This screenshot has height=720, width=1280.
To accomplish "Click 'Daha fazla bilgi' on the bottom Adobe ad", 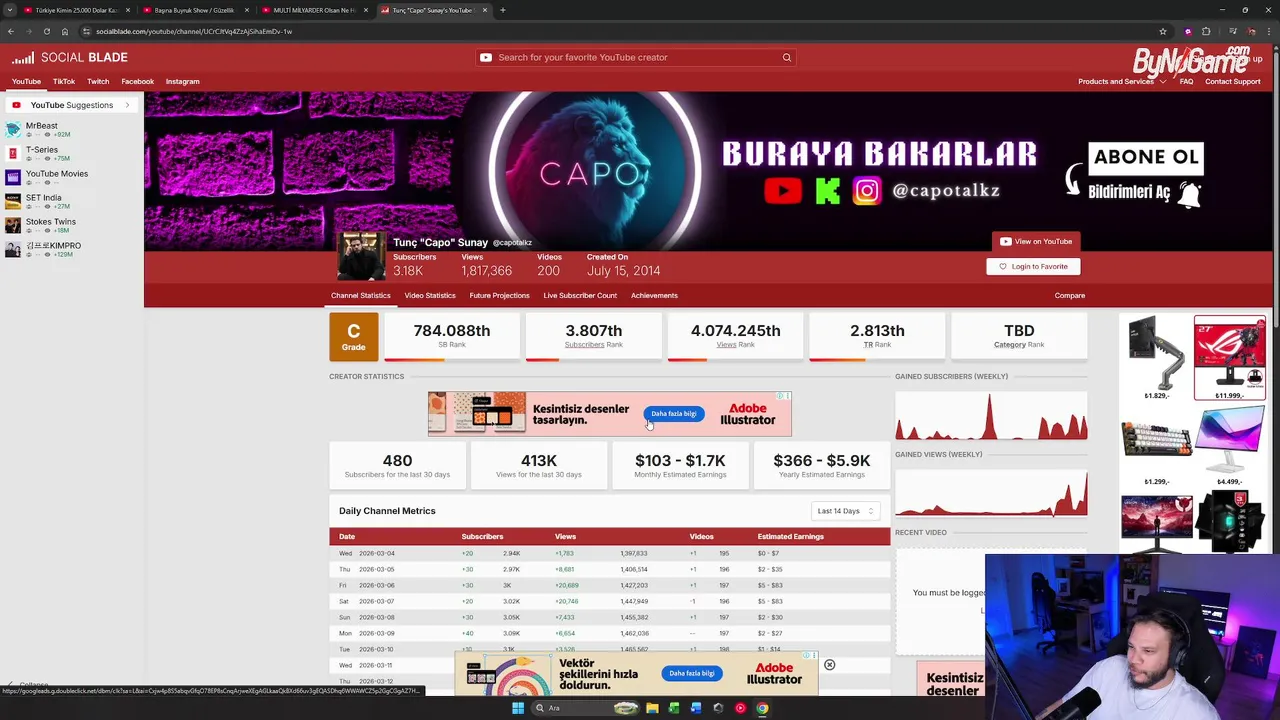I will (692, 673).
